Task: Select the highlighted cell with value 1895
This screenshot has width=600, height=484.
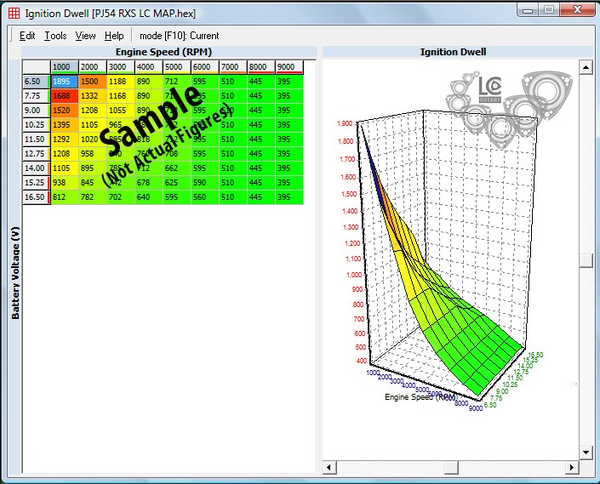Action: click(x=65, y=81)
